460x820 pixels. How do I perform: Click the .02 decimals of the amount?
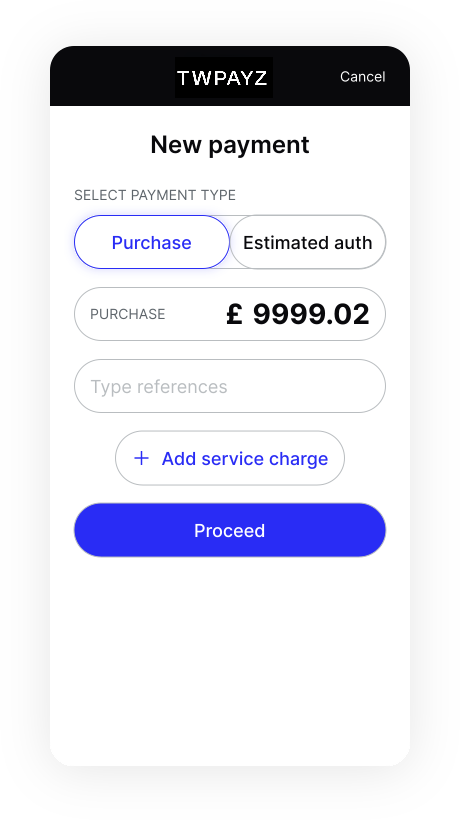[x=347, y=314]
